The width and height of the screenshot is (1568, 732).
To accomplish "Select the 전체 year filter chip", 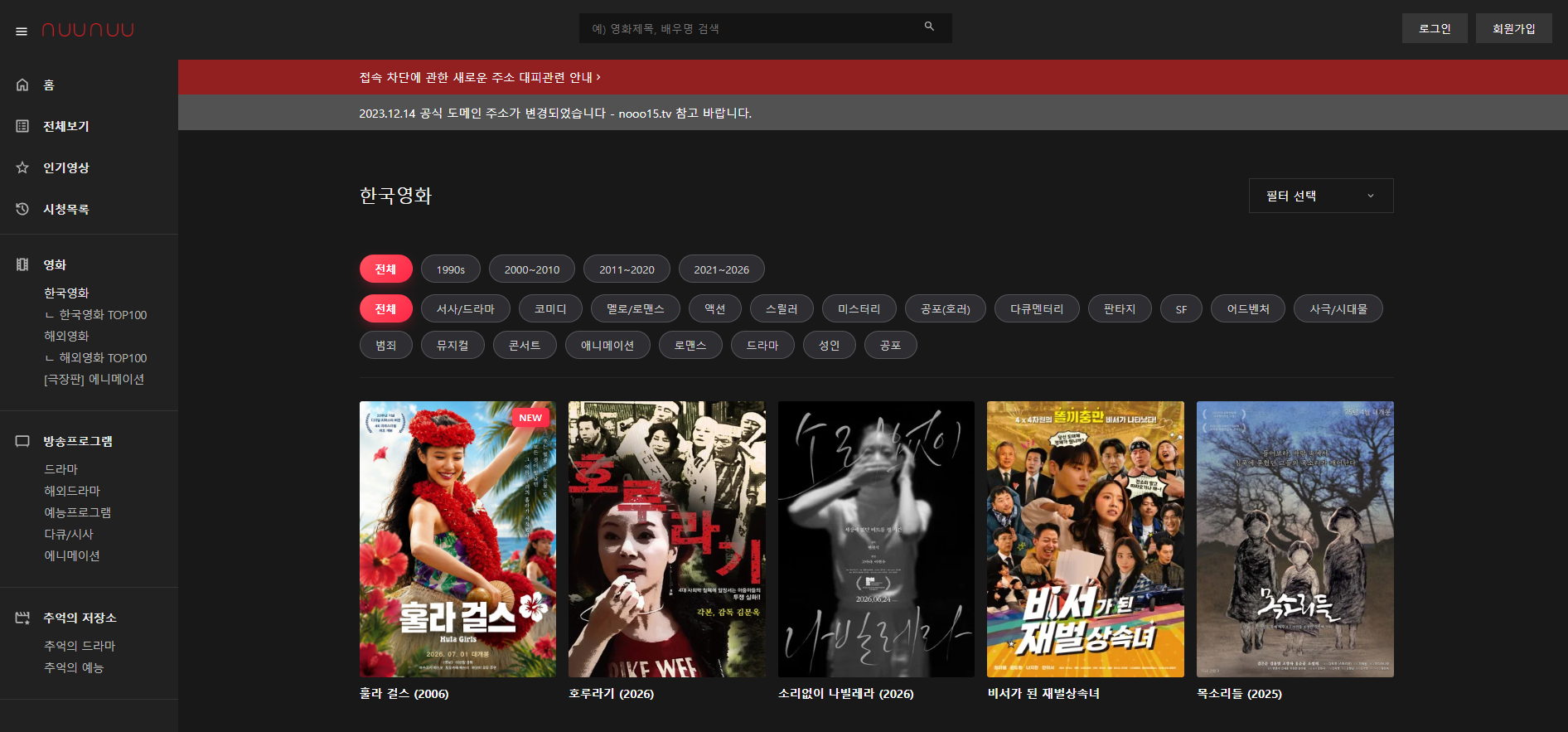I will click(x=386, y=269).
